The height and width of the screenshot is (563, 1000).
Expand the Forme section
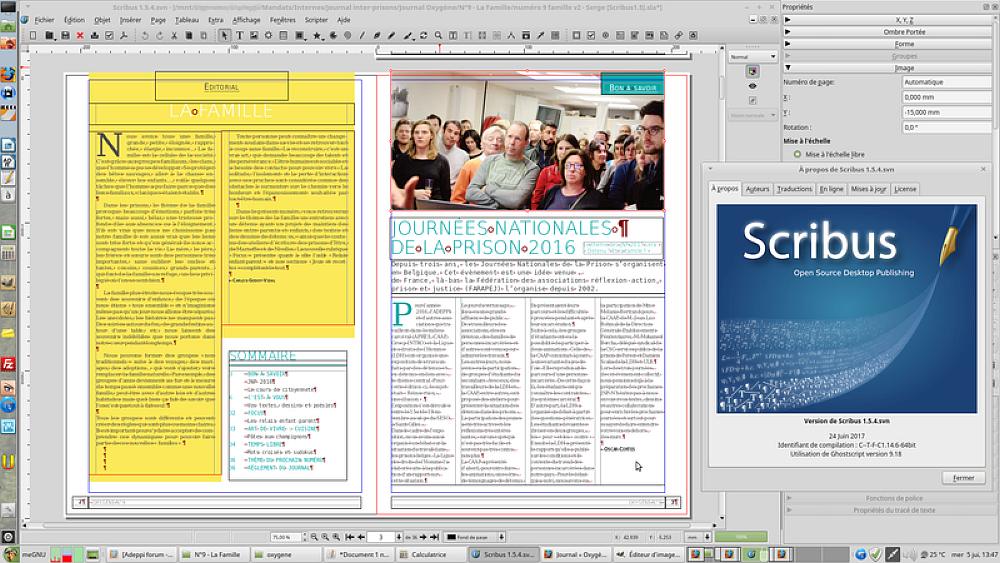[888, 44]
